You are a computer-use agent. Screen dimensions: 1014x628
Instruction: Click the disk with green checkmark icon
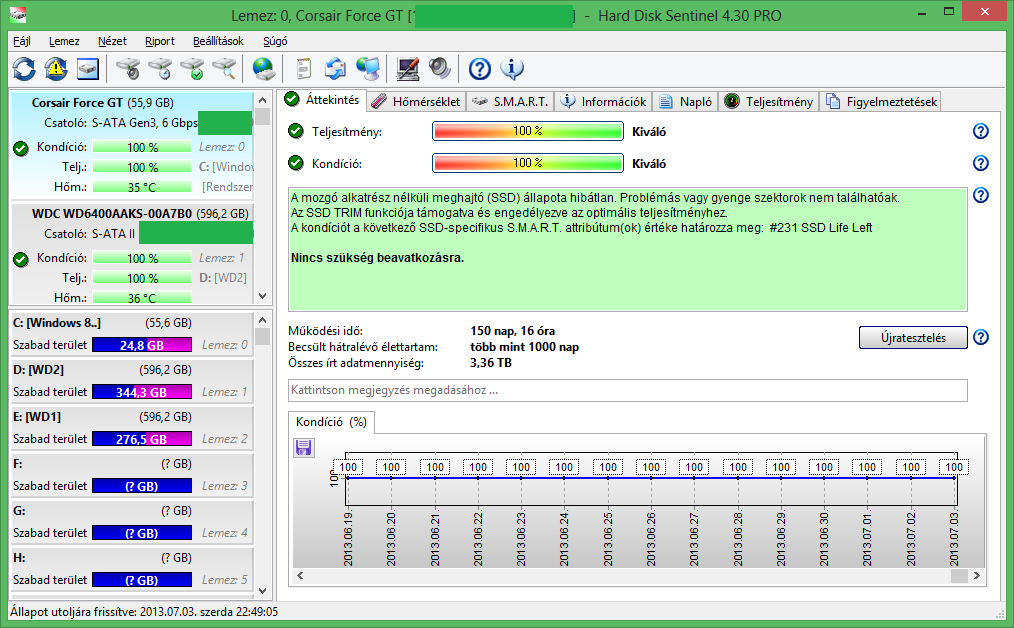(192, 69)
